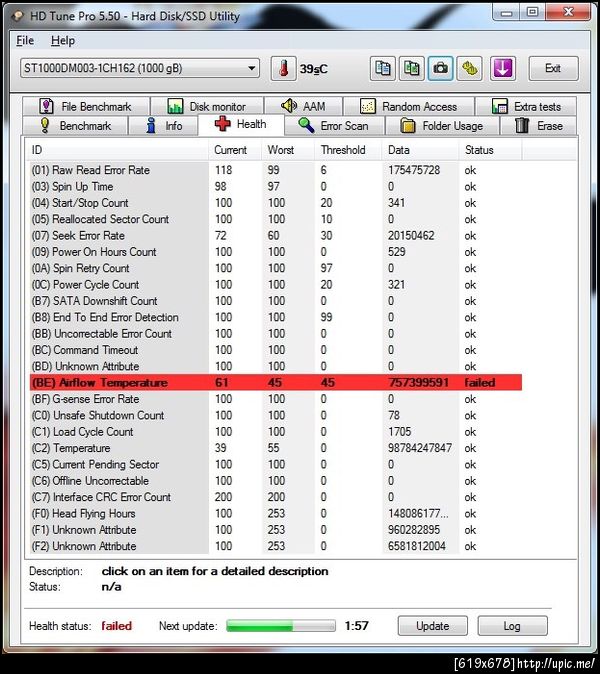Switch to the Folder Usage tab
This screenshot has width=600, height=674.
pos(442,126)
